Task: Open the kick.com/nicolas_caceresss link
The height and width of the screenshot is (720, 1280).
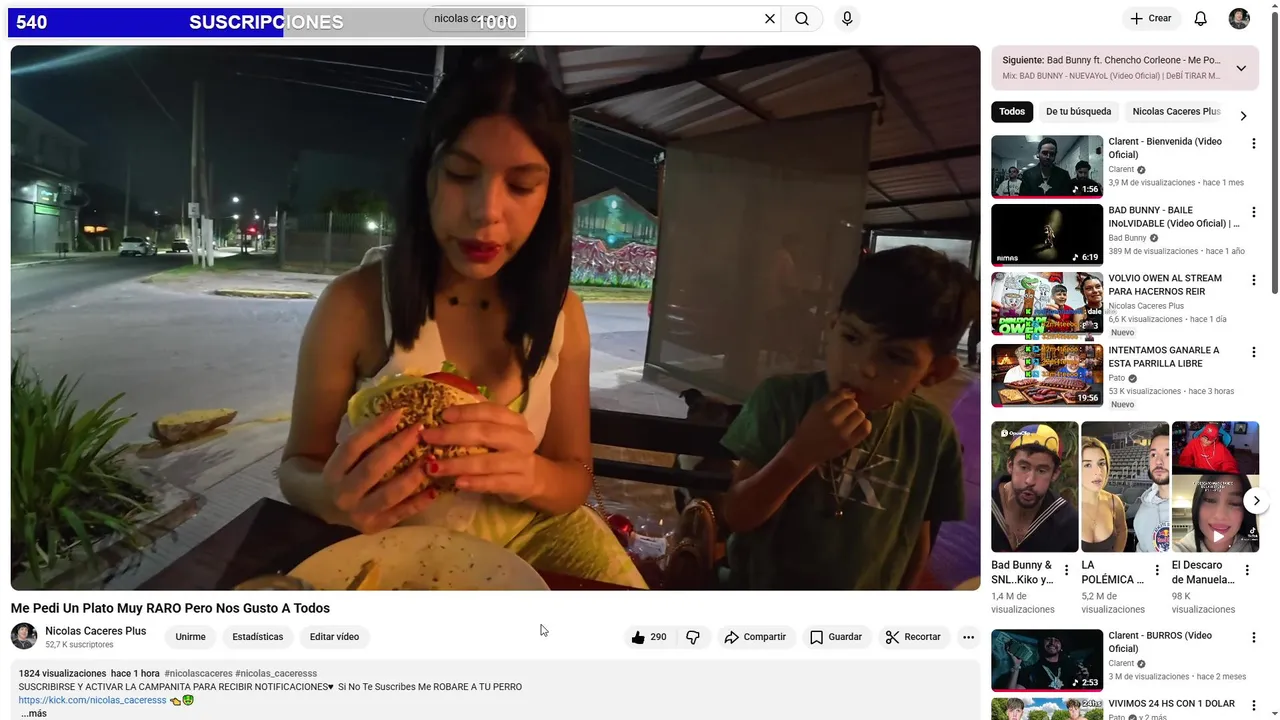Action: pyautogui.click(x=92, y=700)
